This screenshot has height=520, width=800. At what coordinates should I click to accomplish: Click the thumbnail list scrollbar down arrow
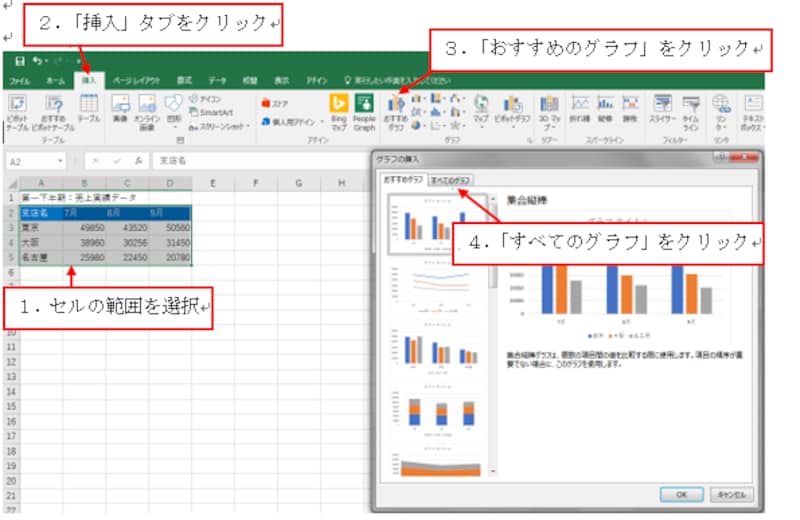(x=493, y=472)
